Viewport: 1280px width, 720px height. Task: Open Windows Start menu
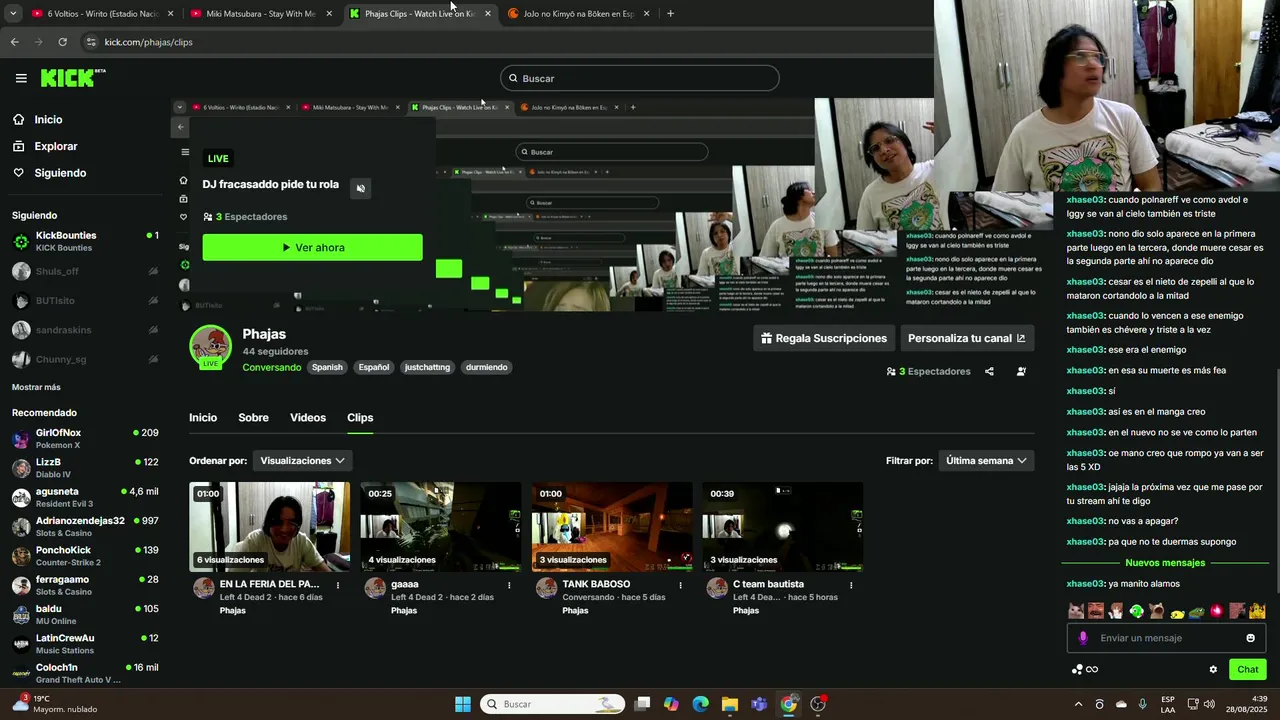click(x=463, y=704)
